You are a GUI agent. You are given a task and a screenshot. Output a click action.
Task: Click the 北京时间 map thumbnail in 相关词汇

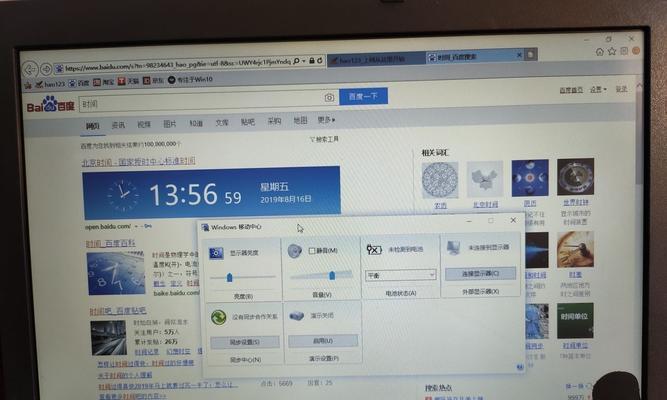(x=485, y=180)
